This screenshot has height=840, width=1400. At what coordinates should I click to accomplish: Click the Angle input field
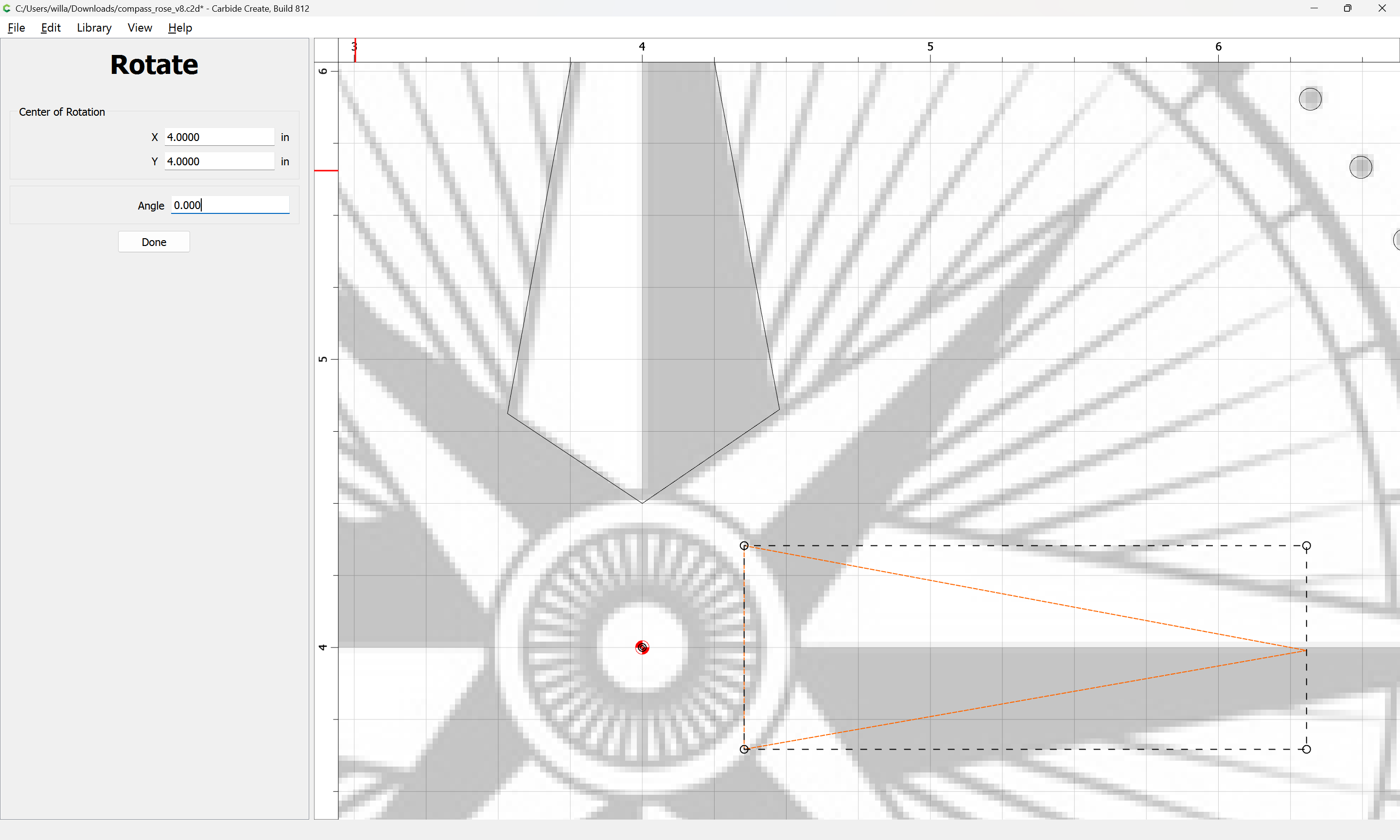(x=230, y=206)
